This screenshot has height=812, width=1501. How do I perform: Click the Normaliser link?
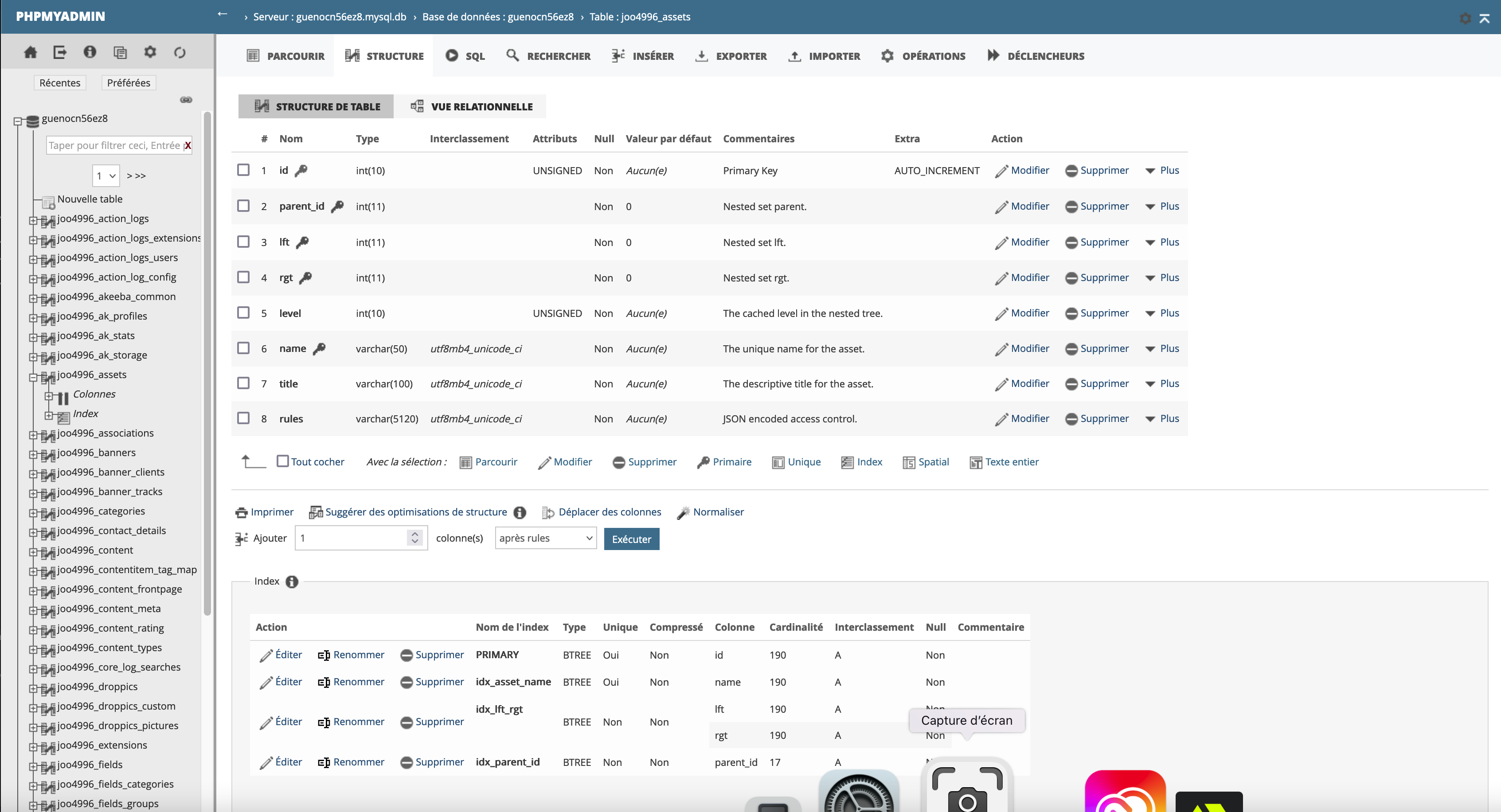click(x=718, y=512)
